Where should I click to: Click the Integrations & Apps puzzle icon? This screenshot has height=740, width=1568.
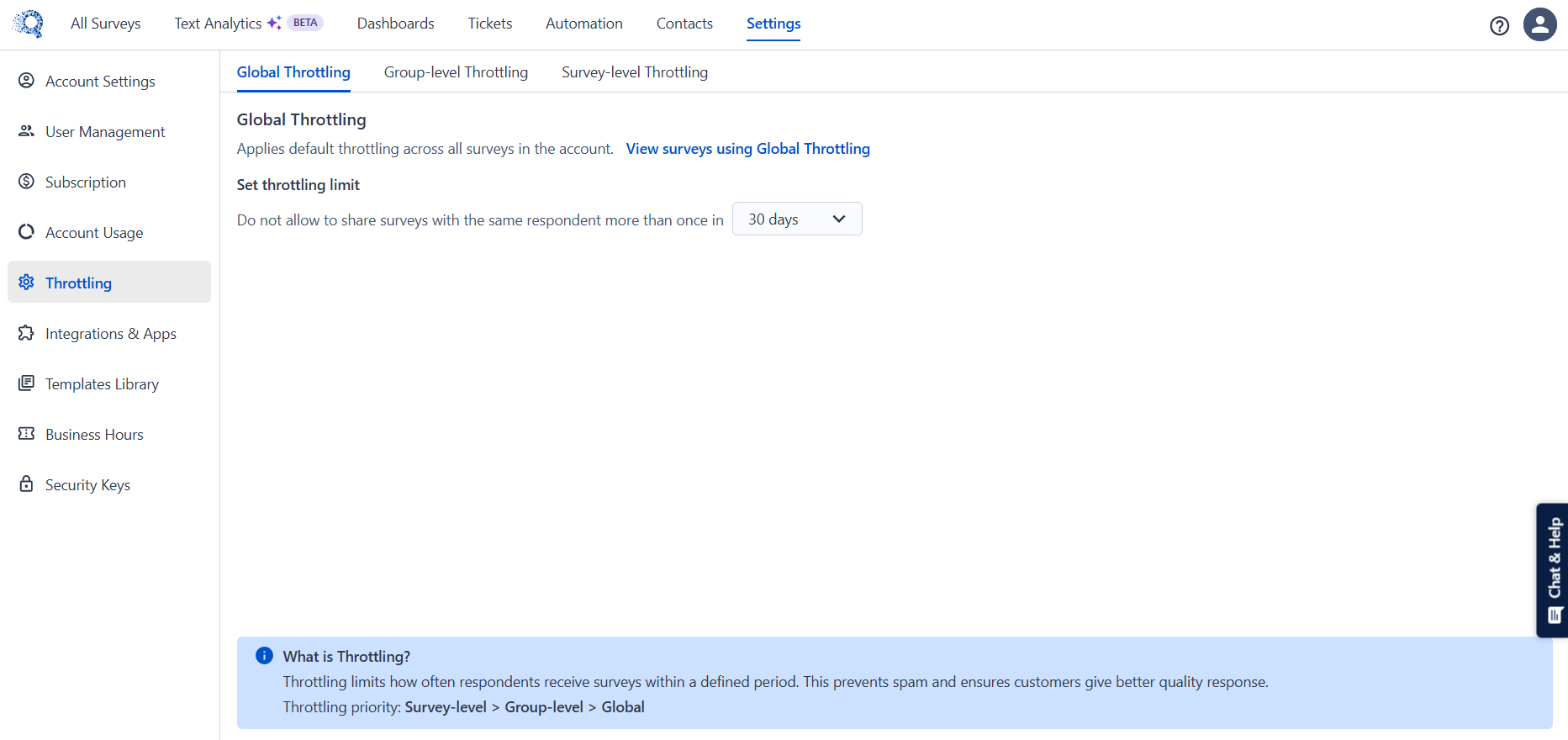pyautogui.click(x=27, y=333)
